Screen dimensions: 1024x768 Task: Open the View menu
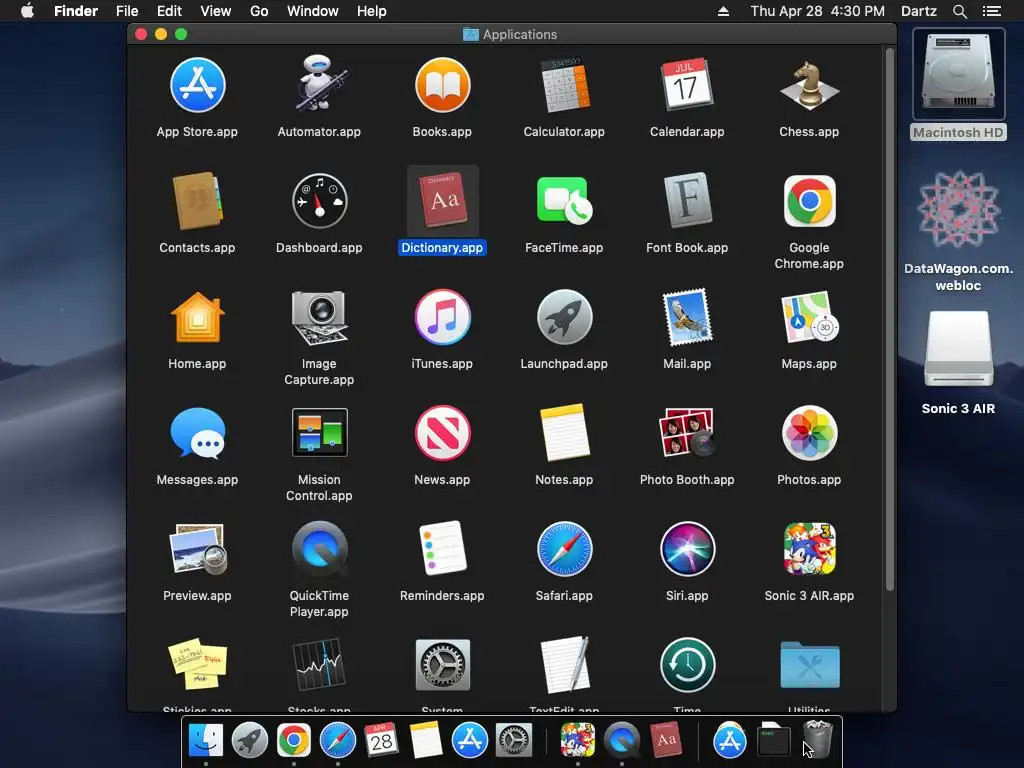point(216,11)
